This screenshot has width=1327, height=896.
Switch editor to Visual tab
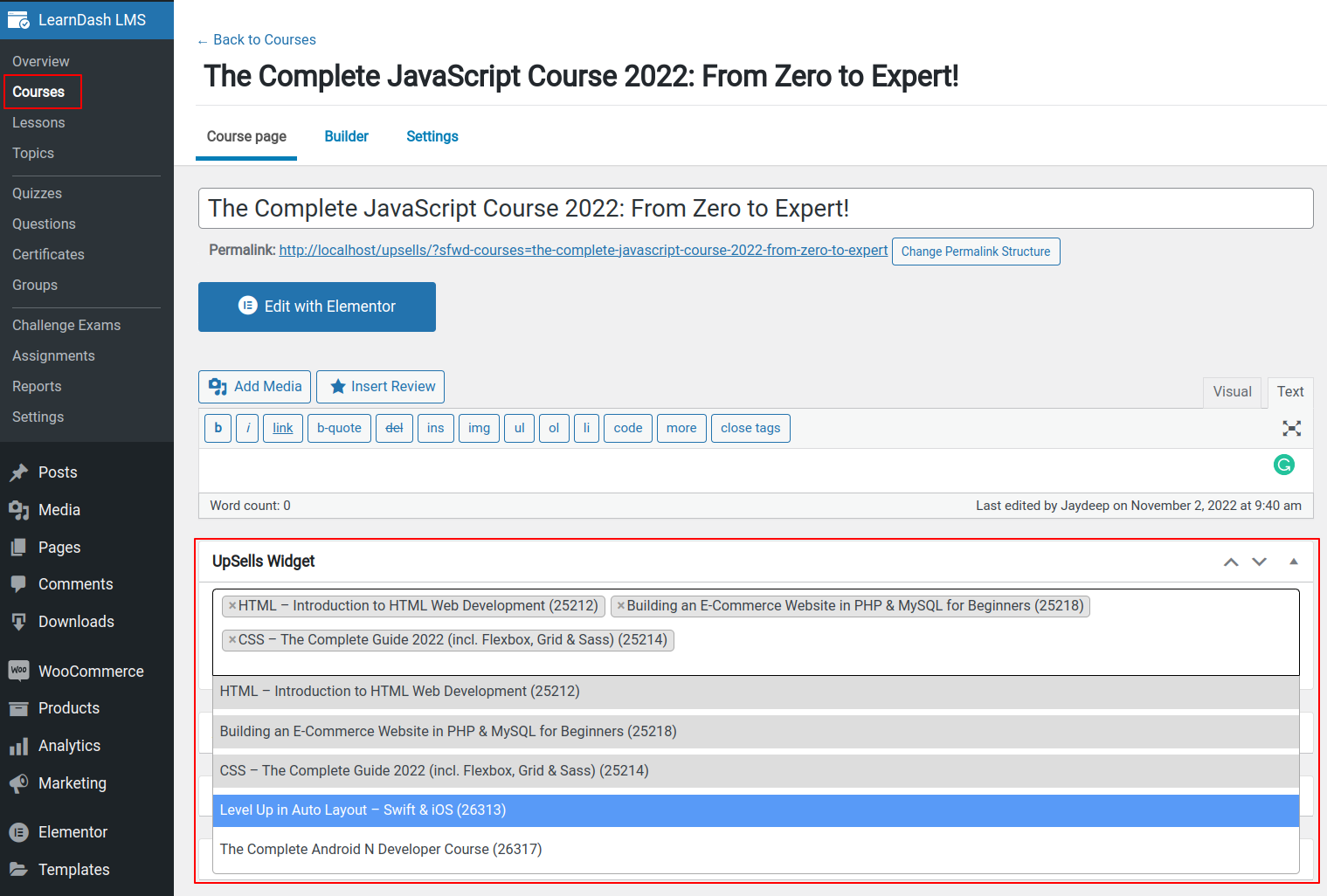tap(1232, 392)
